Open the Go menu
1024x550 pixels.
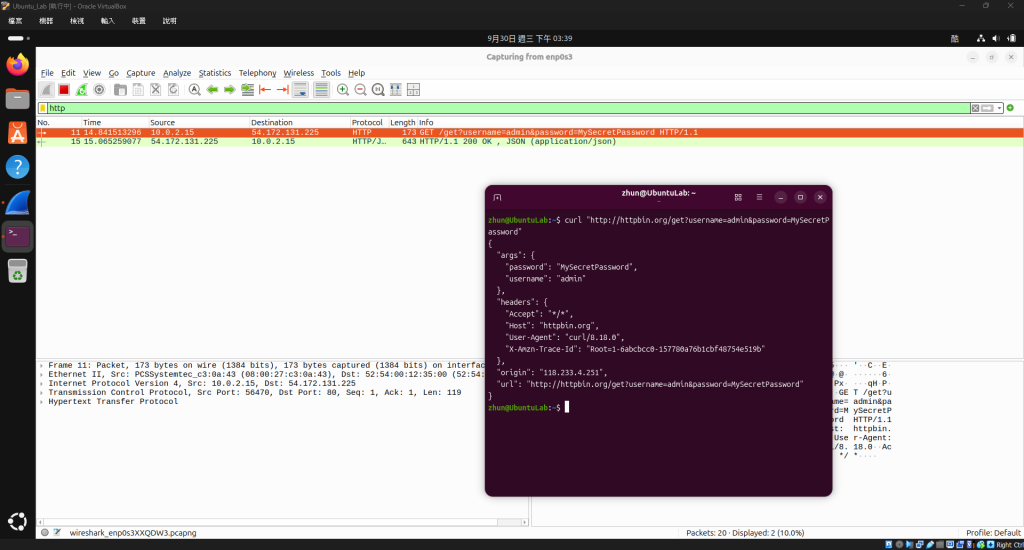click(114, 73)
